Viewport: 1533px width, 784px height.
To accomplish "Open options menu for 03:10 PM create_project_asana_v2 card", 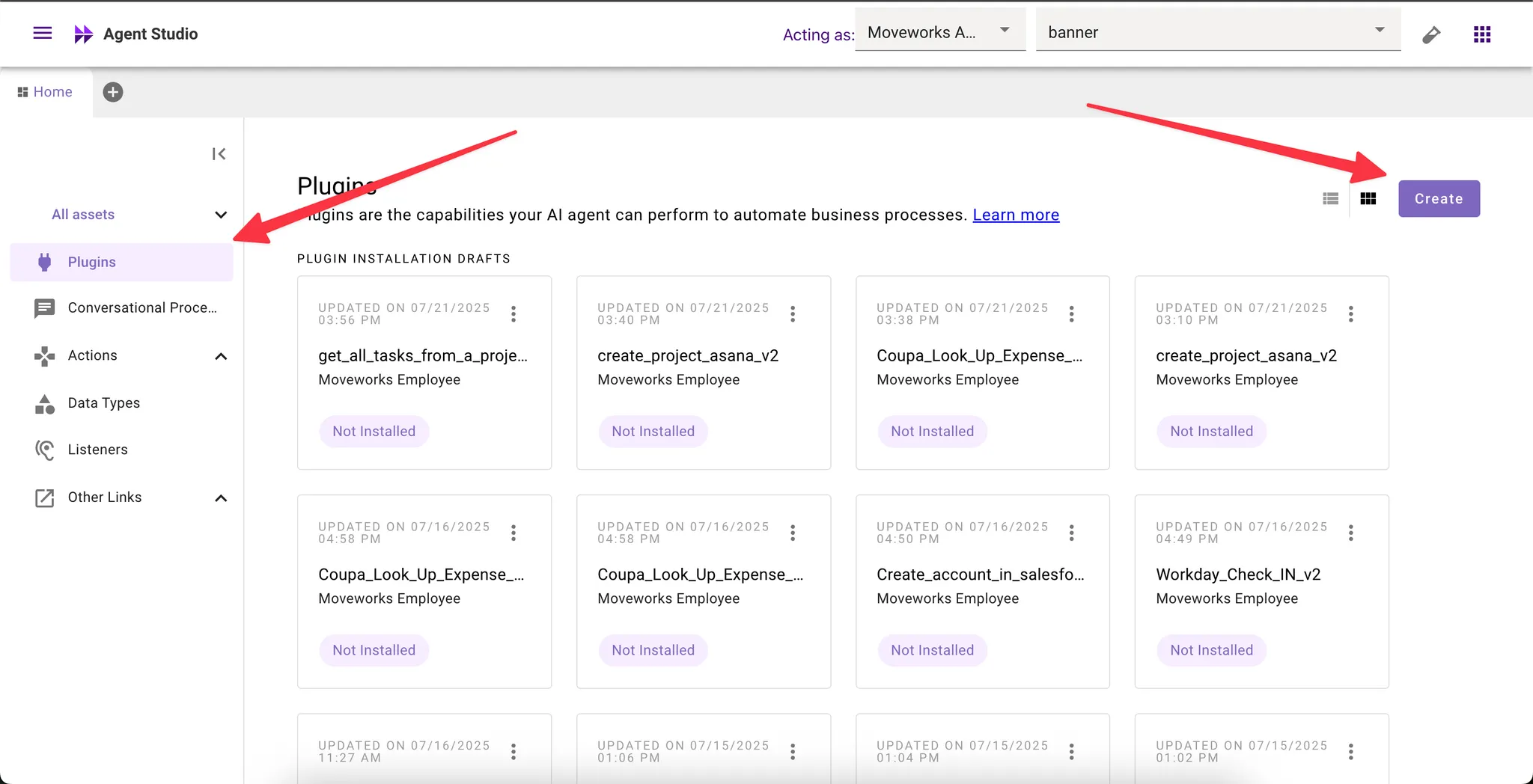I will 1351,314.
